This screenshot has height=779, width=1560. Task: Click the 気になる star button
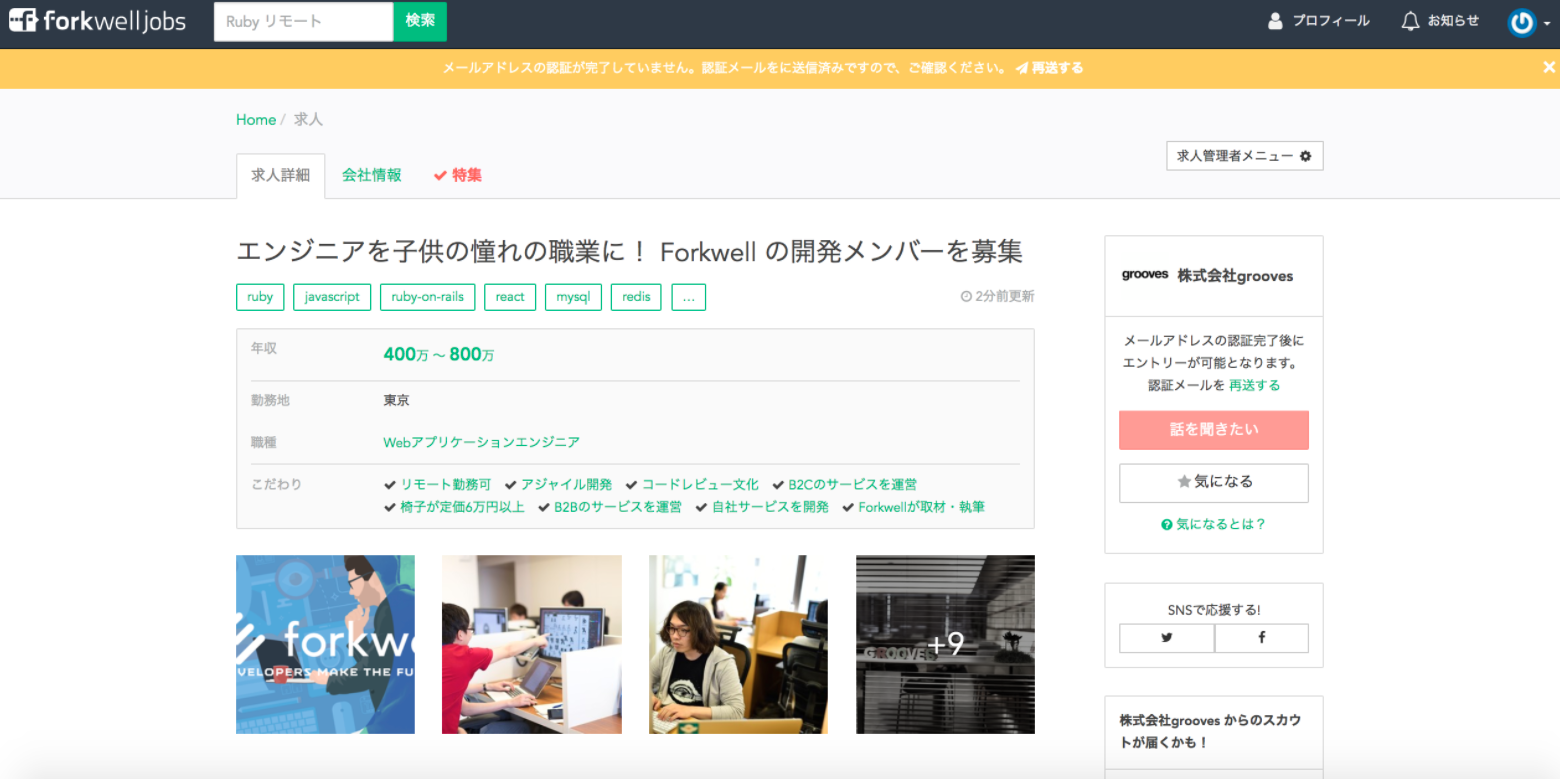click(x=1214, y=482)
